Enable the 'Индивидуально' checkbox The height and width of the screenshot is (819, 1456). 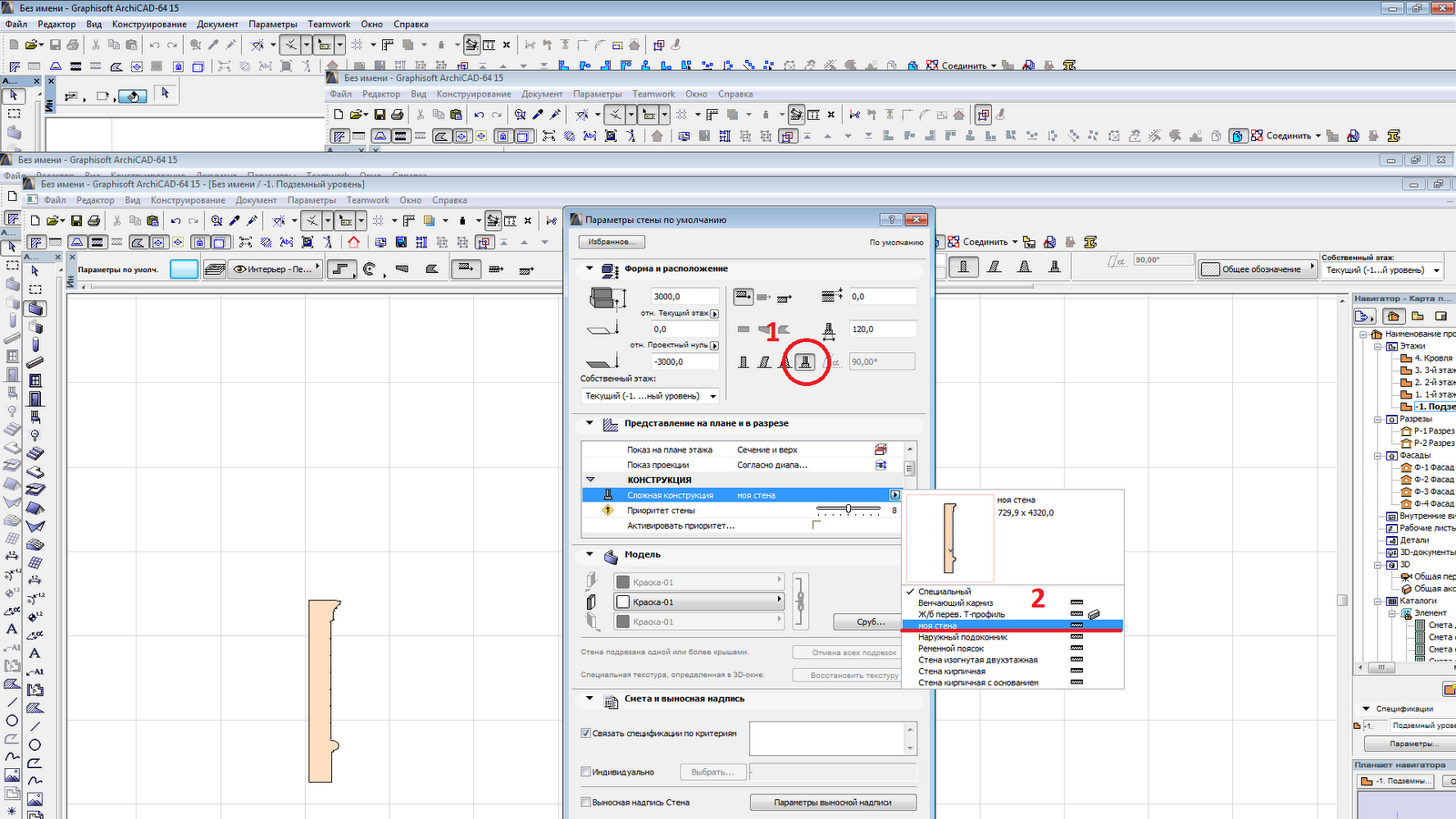[586, 772]
